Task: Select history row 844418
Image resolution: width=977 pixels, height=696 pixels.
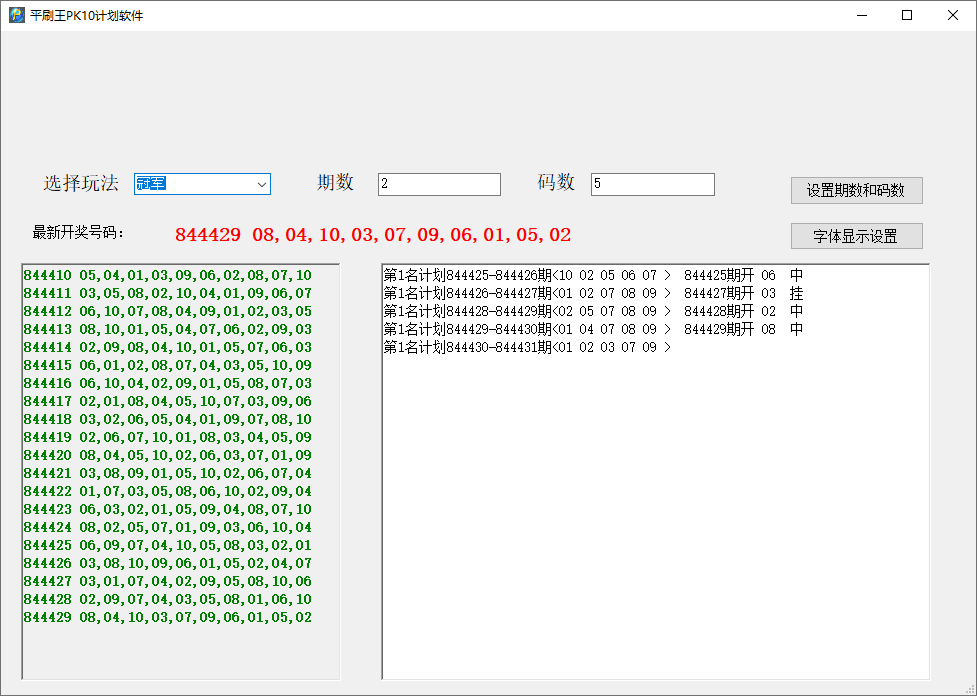Action: pos(168,420)
